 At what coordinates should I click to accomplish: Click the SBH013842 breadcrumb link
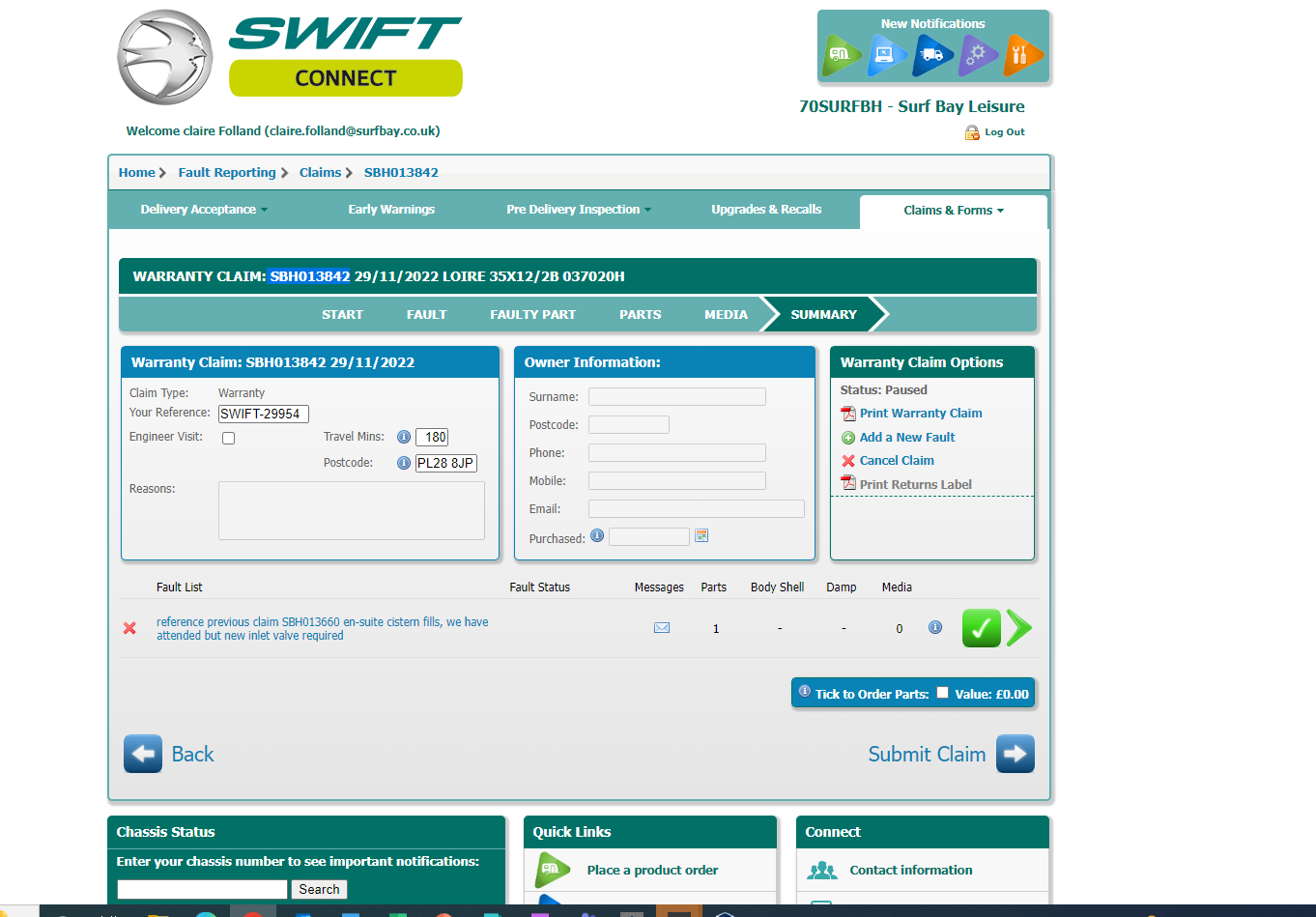click(401, 173)
